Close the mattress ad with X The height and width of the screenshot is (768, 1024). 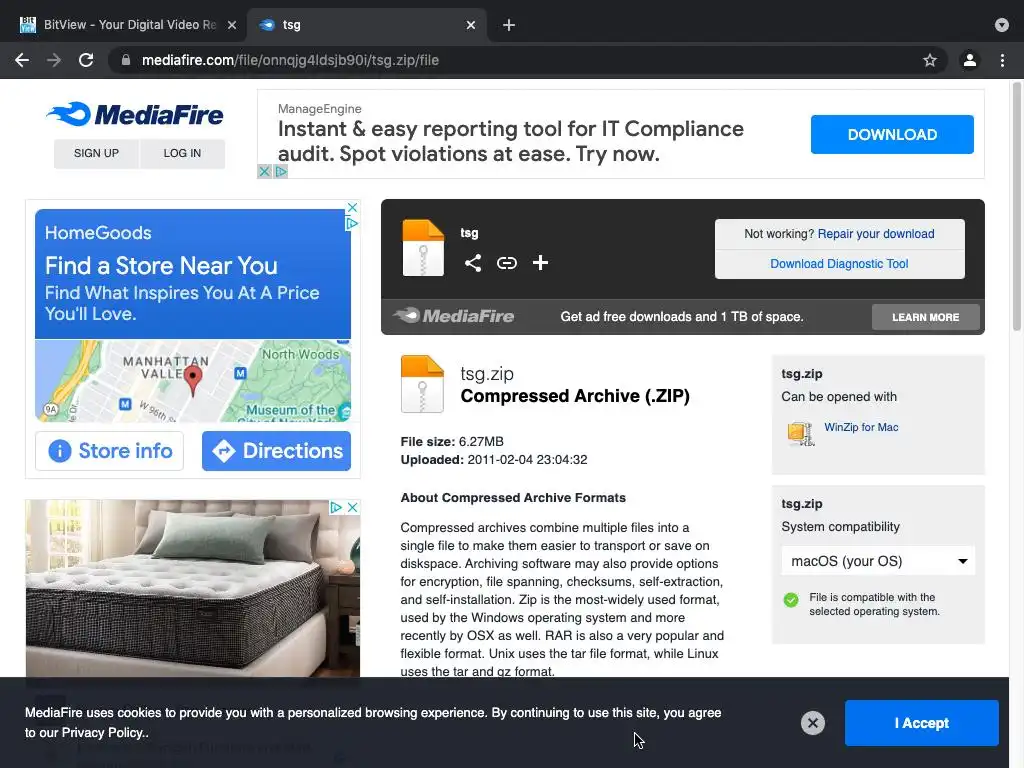coord(353,507)
